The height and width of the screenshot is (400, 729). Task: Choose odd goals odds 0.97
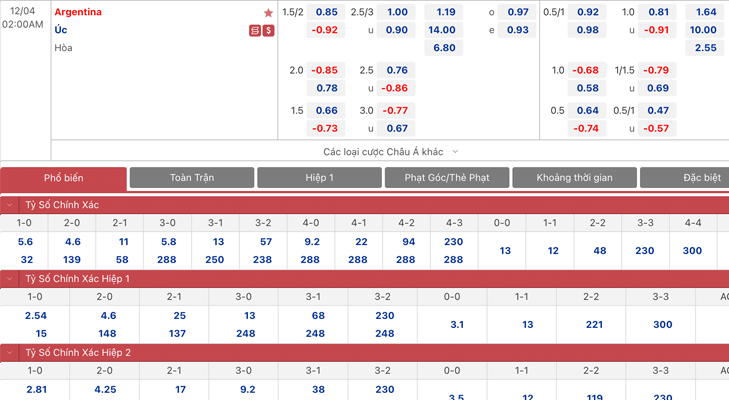click(517, 12)
